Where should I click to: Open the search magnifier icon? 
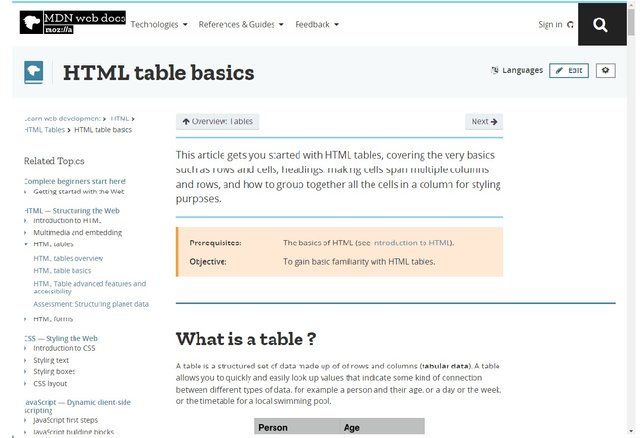pyautogui.click(x=600, y=25)
